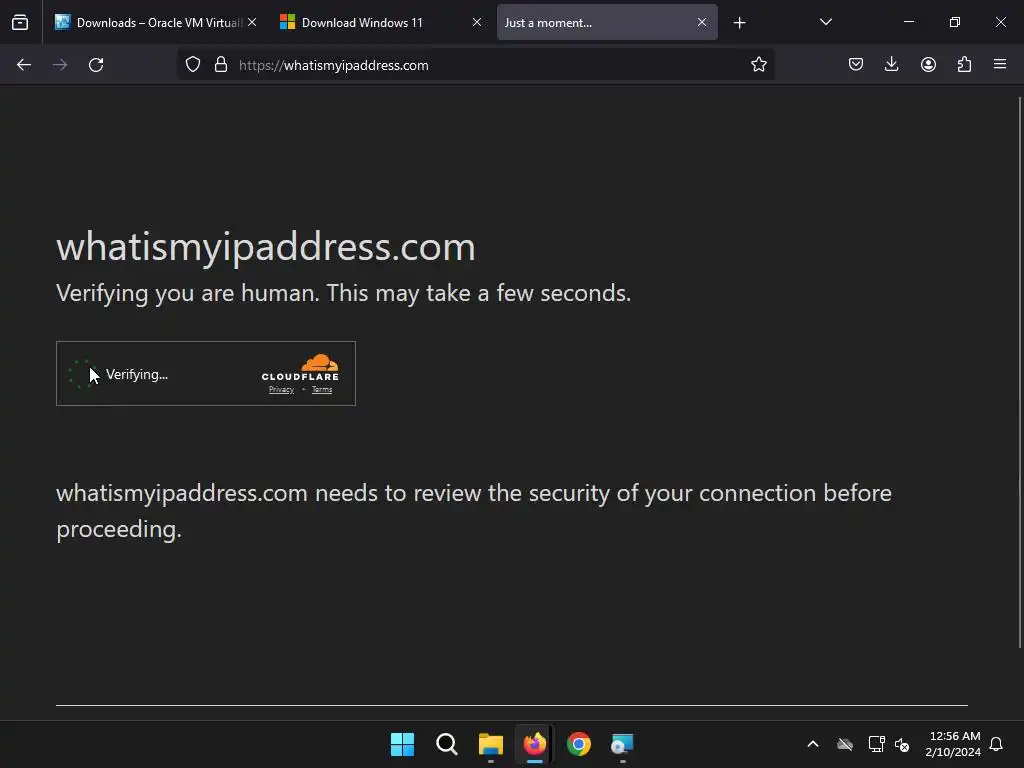The height and width of the screenshot is (768, 1024).
Task: Open the downloads panel
Action: click(891, 65)
